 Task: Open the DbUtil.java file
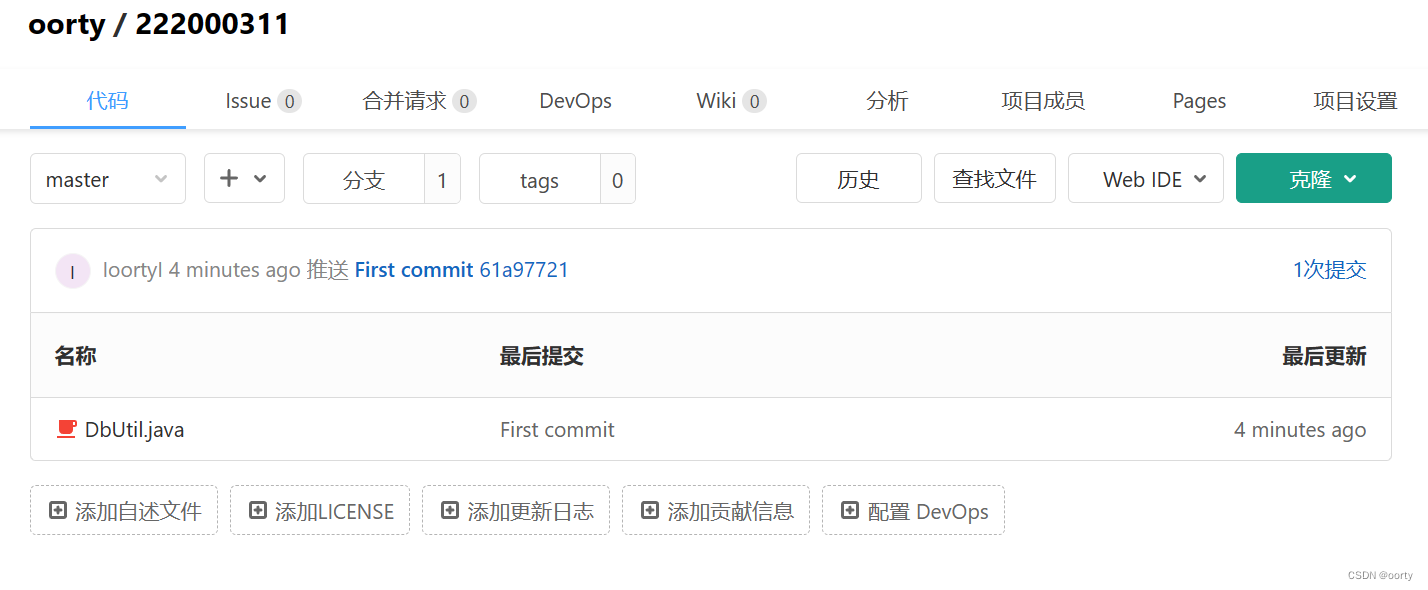[134, 430]
